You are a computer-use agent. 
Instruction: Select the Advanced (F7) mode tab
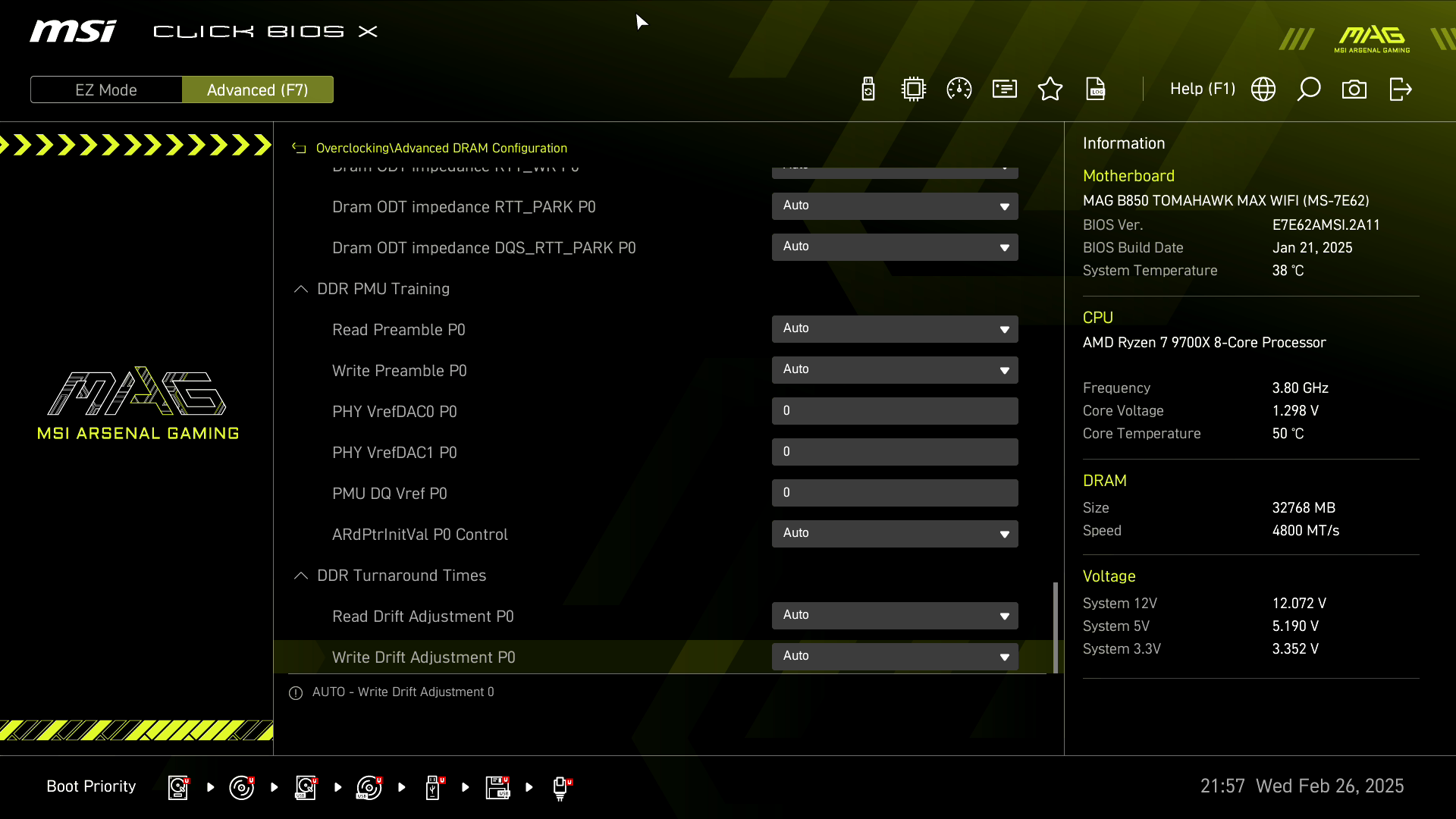tap(258, 89)
